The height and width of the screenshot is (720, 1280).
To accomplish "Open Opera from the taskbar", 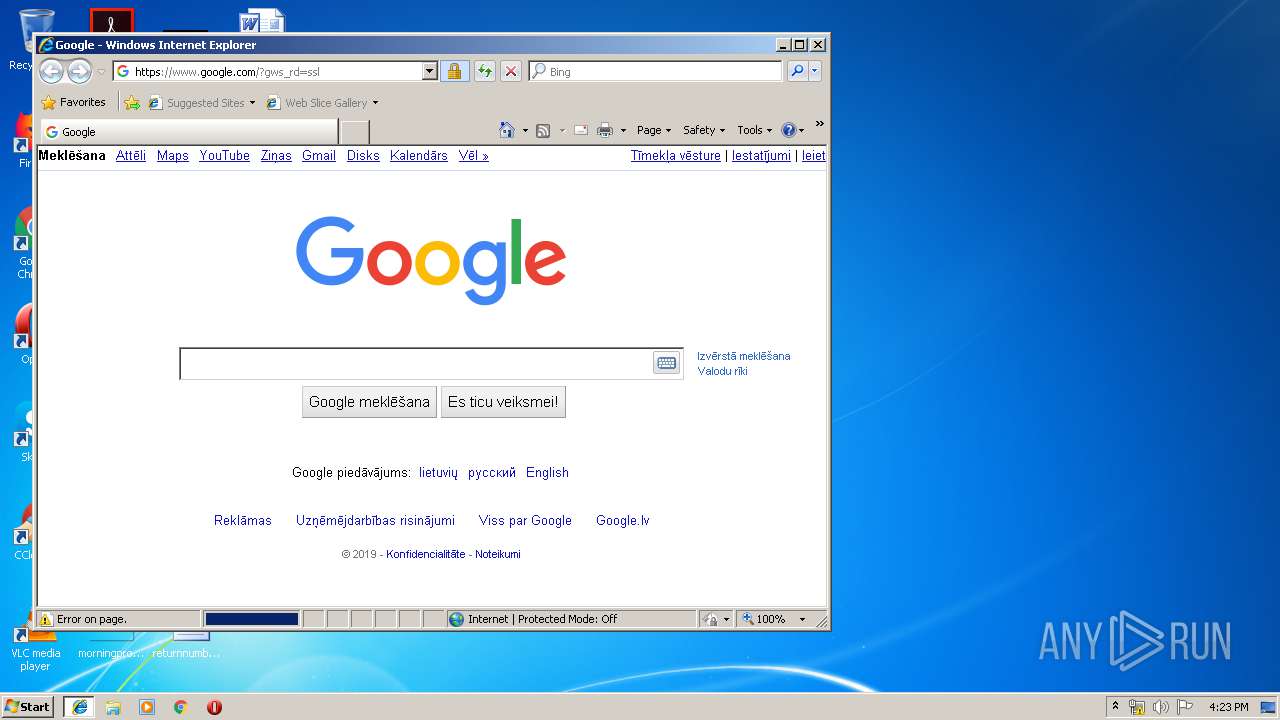I will [x=214, y=707].
